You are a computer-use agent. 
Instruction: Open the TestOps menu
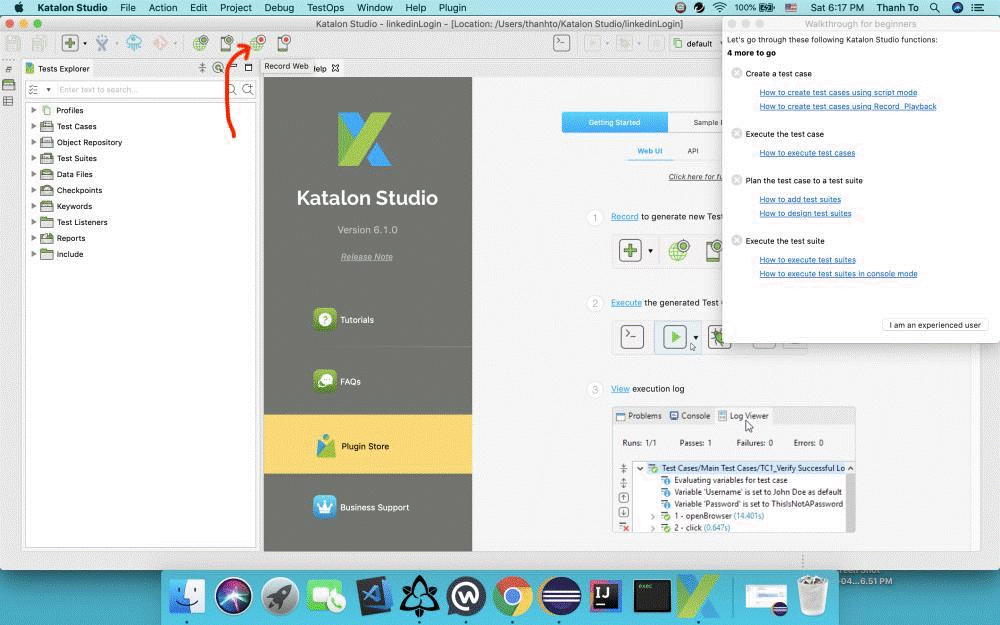(x=325, y=8)
